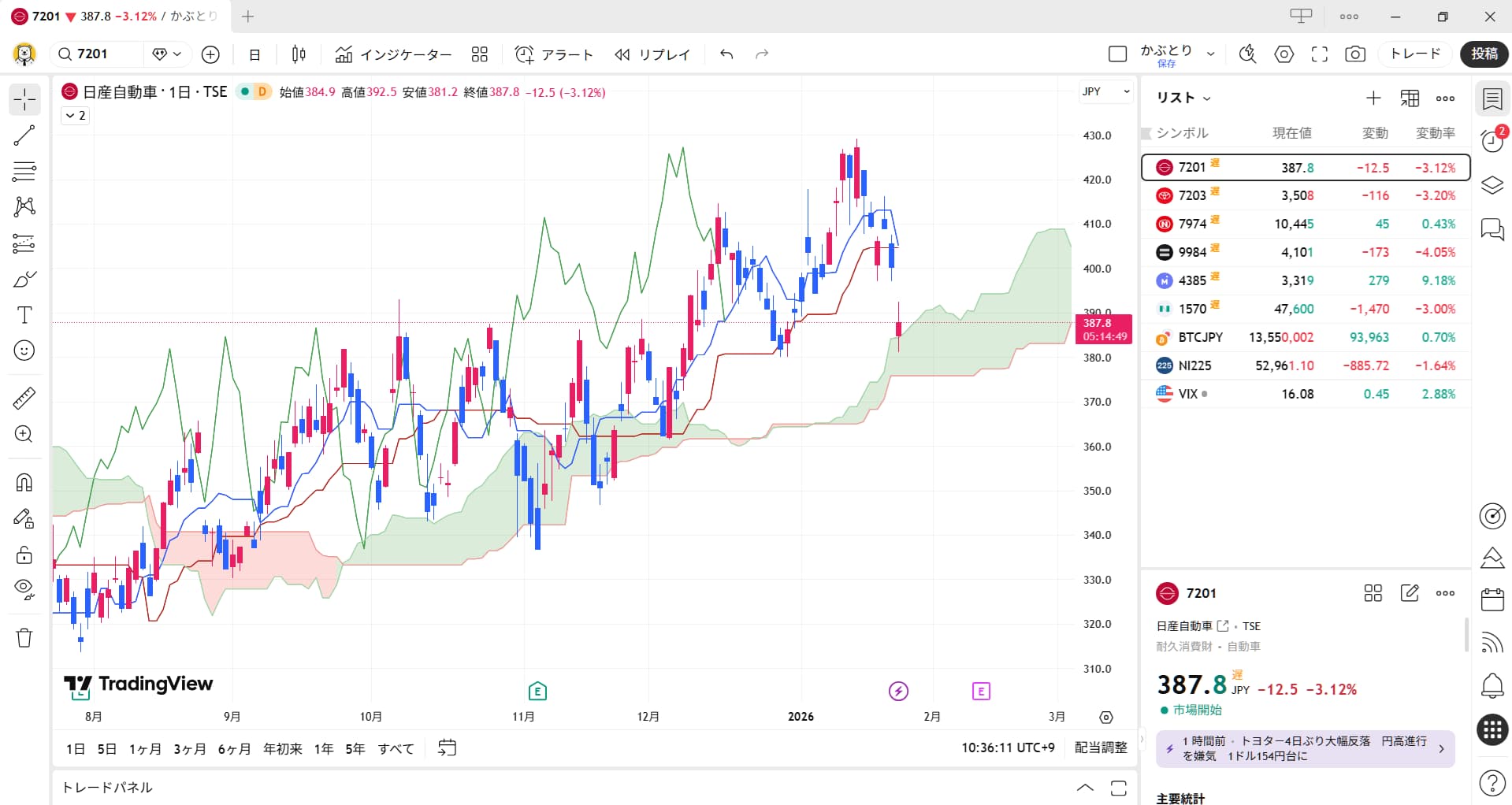Expand the JPY currency dropdown
This screenshot has width=1512, height=805.
click(1105, 92)
